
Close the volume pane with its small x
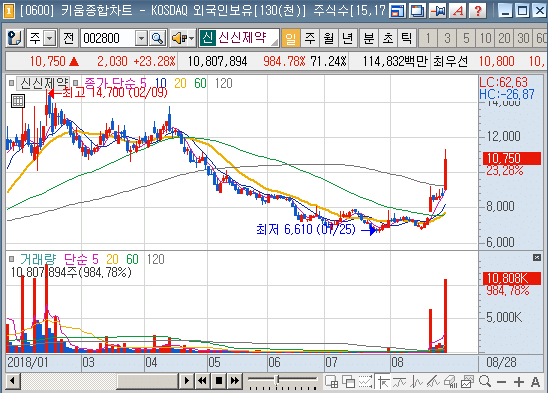click(x=537, y=258)
